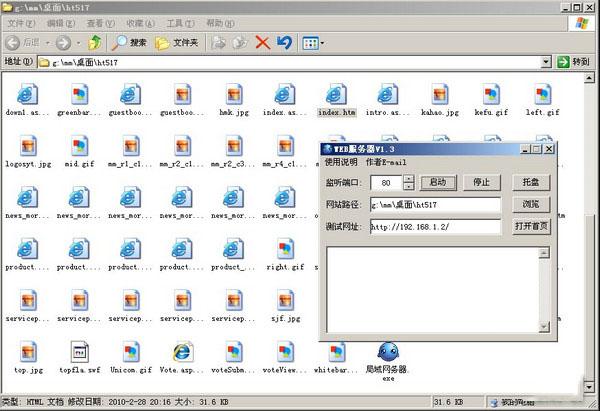Select the index.htm file
600x411 pixels.
tap(336, 100)
